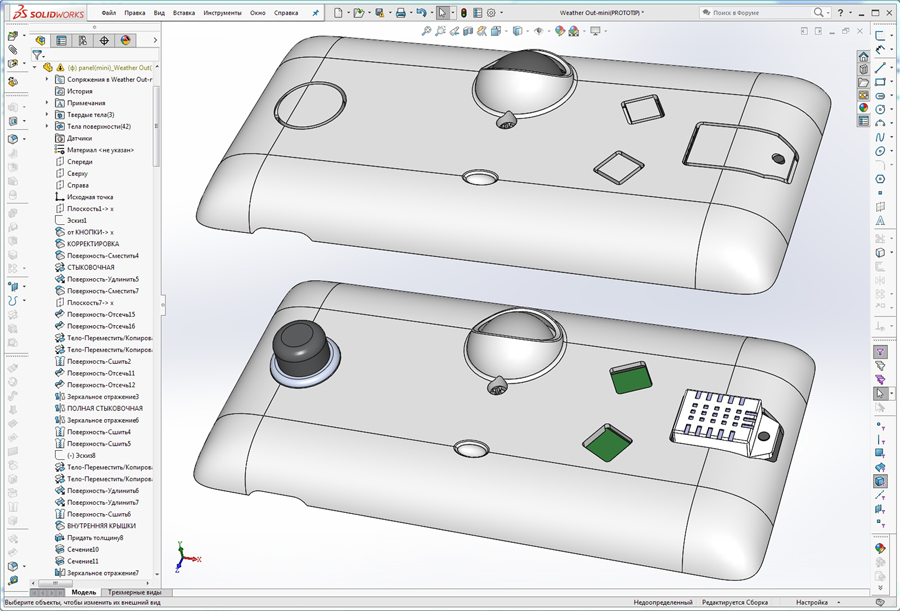Click the Previous View icon

[x=453, y=31]
